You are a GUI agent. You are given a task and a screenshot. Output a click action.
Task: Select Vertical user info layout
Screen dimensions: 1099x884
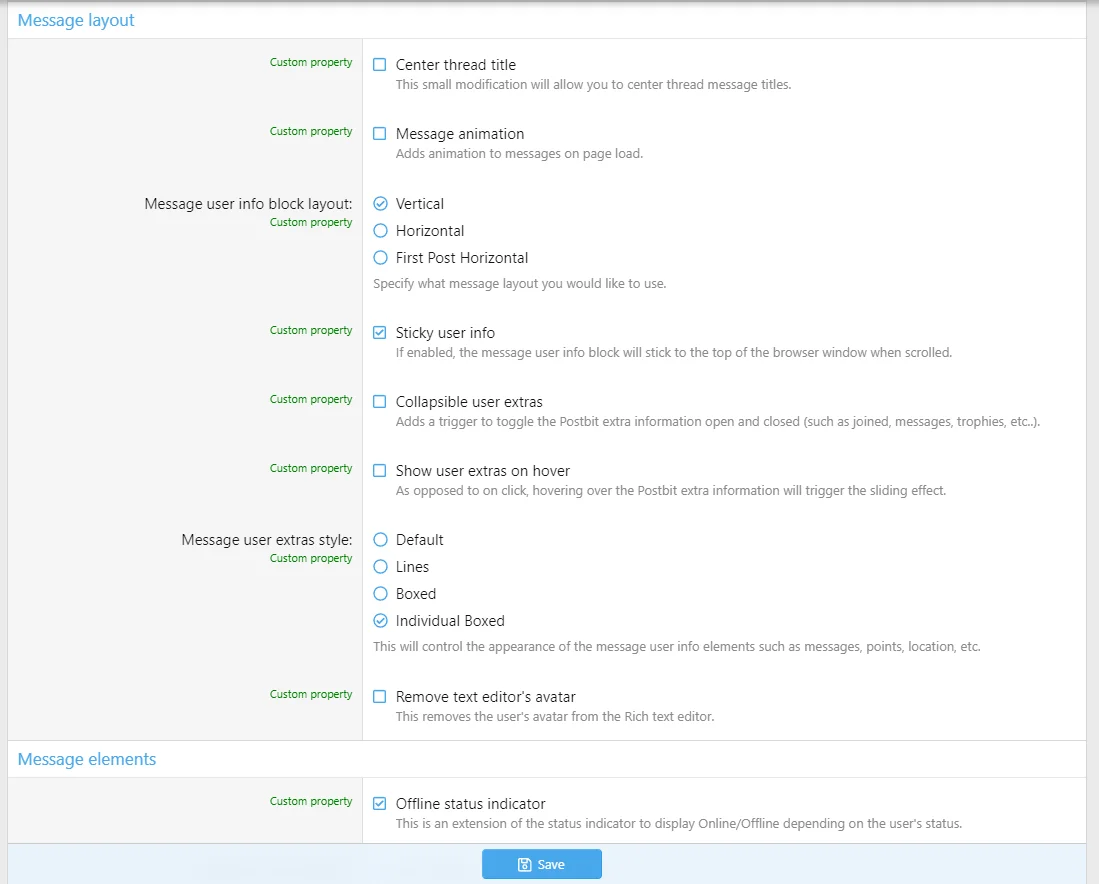380,204
